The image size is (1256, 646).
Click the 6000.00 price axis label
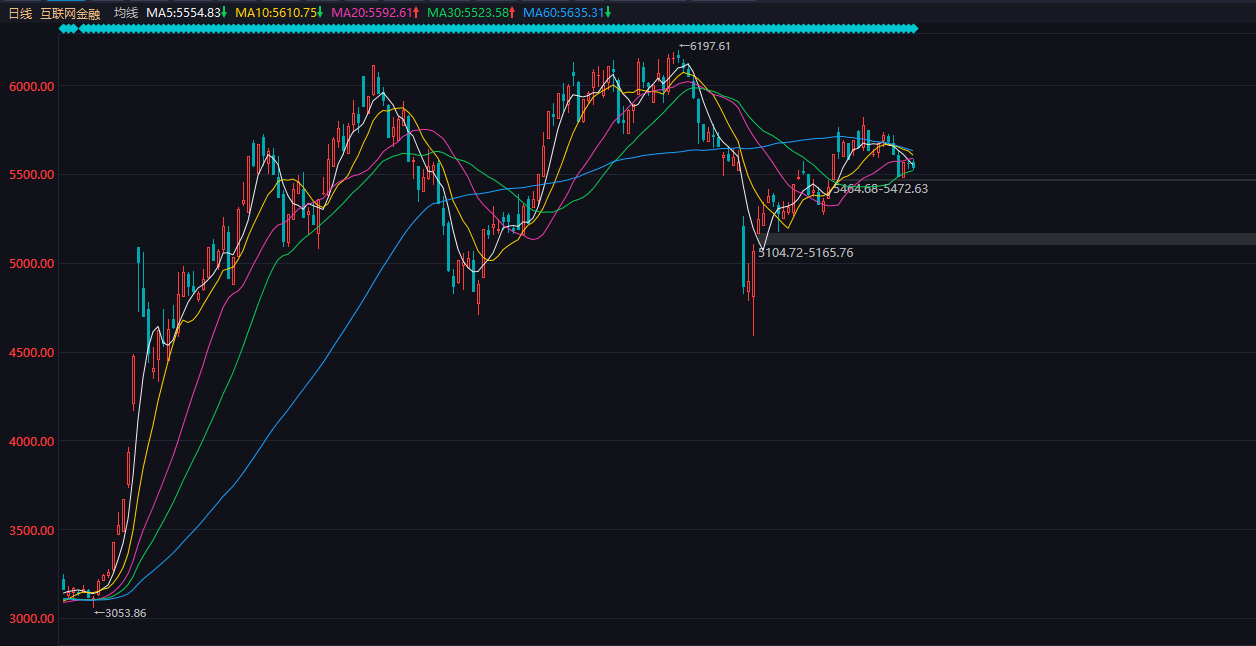tap(32, 87)
